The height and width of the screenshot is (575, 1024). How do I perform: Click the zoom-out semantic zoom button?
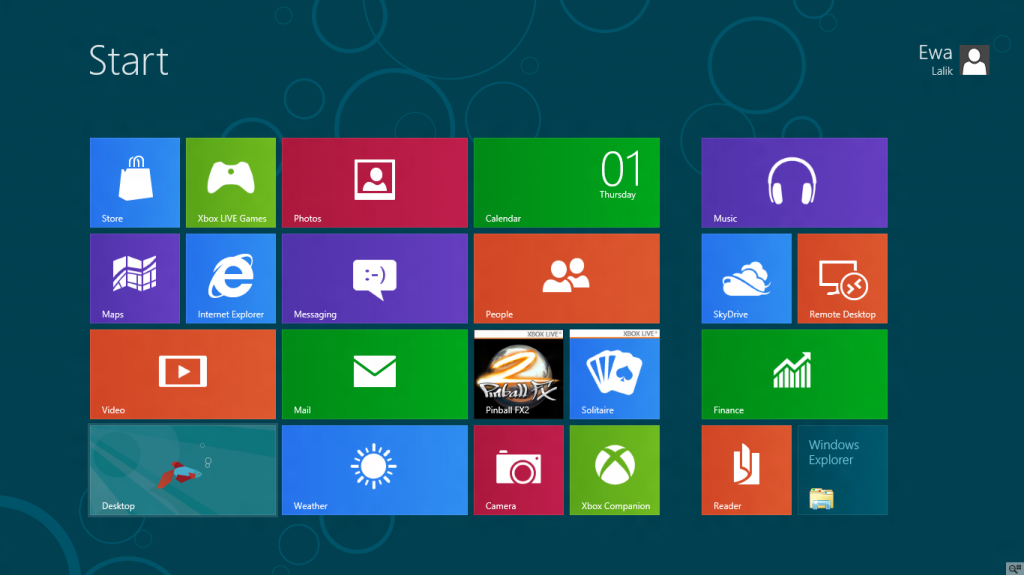pyautogui.click(x=1014, y=568)
